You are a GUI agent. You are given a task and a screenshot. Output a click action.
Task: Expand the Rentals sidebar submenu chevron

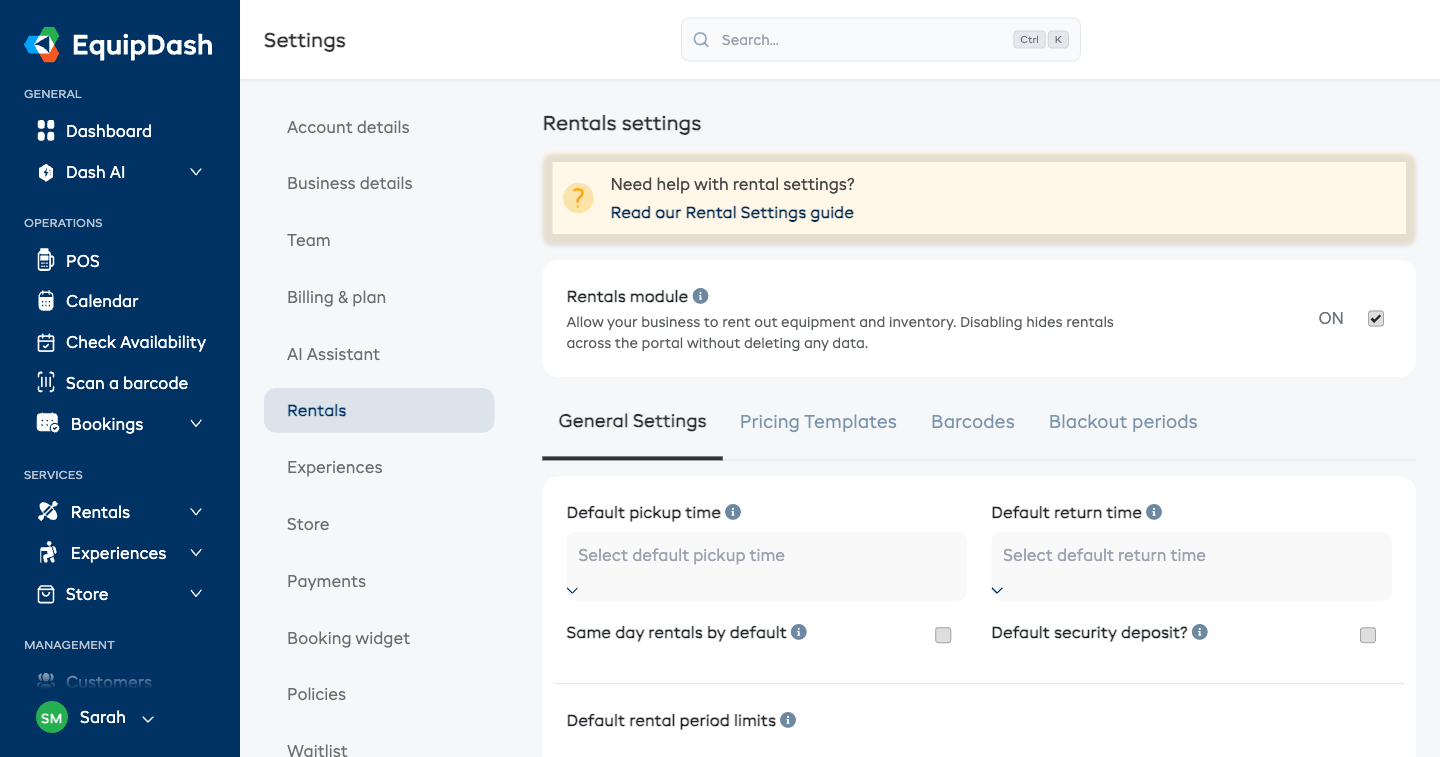point(196,512)
